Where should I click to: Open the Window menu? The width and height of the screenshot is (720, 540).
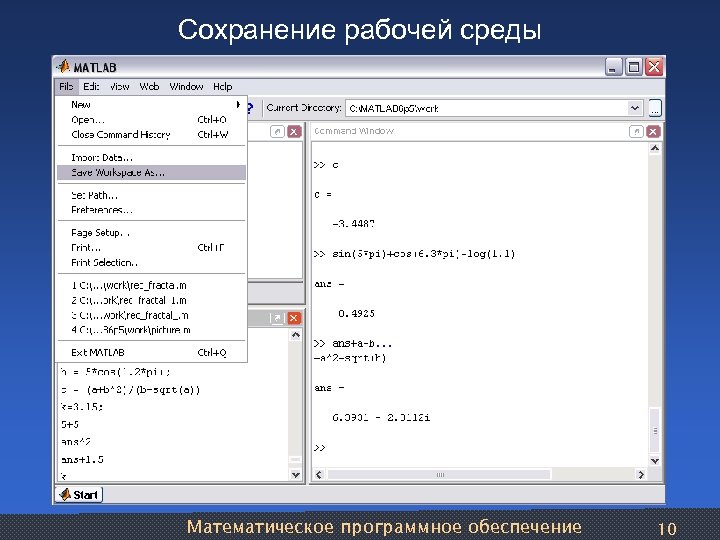pos(186,87)
